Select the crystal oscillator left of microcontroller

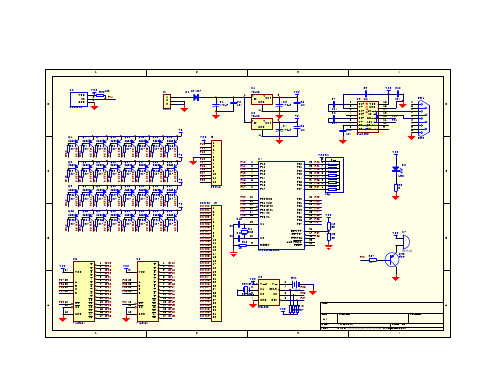(x=245, y=231)
